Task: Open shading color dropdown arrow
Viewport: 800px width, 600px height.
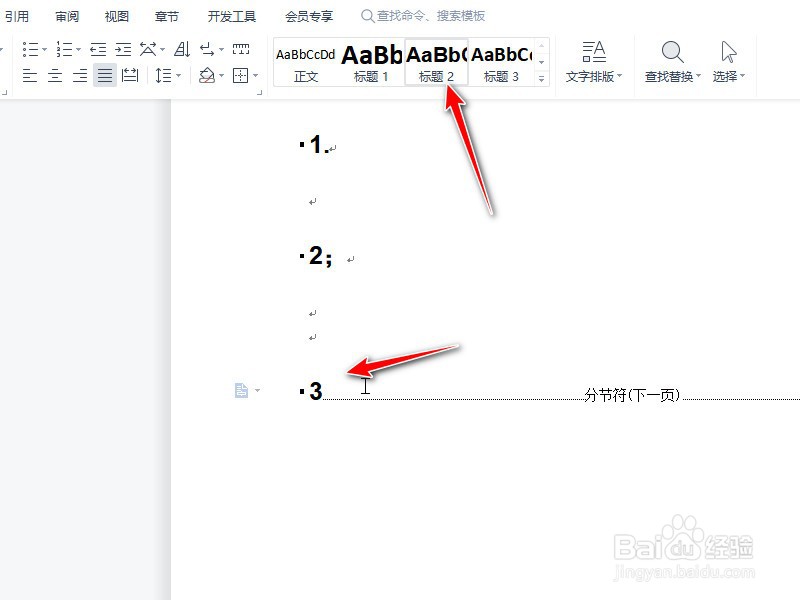Action: coord(221,76)
